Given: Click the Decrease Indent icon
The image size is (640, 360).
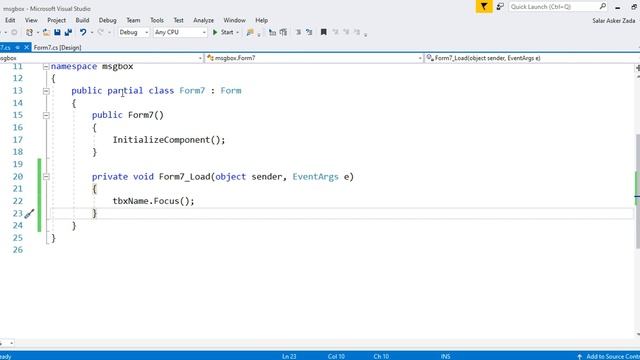Looking at the screenshot, I should (x=272, y=32).
